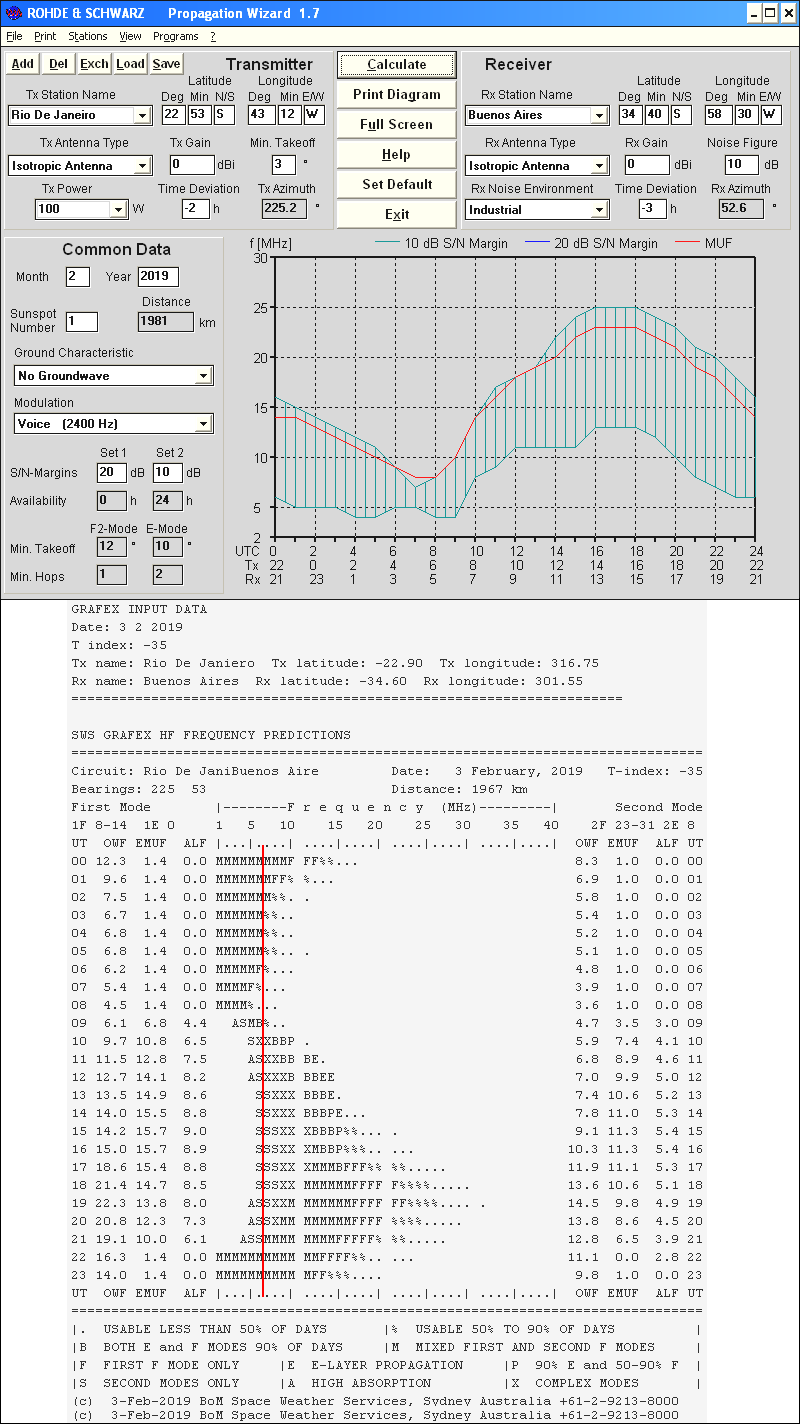The image size is (800, 1424).
Task: Expand the Tx Power dropdown
Action: pos(118,209)
